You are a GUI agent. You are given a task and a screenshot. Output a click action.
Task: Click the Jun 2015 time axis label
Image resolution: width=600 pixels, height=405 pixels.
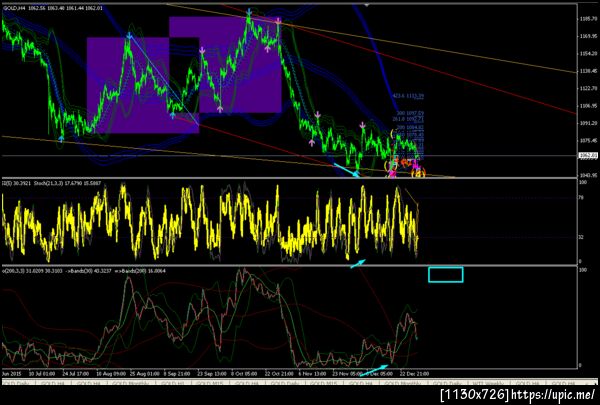[x=12, y=373]
